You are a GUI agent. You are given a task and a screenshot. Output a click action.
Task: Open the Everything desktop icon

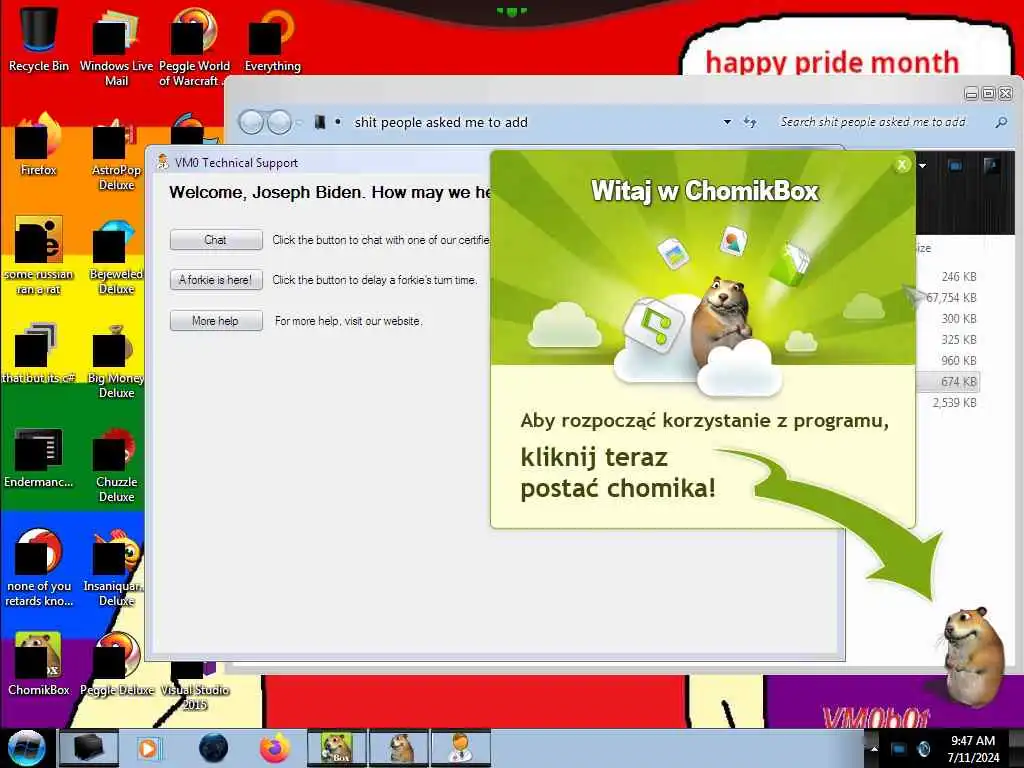coord(272,39)
